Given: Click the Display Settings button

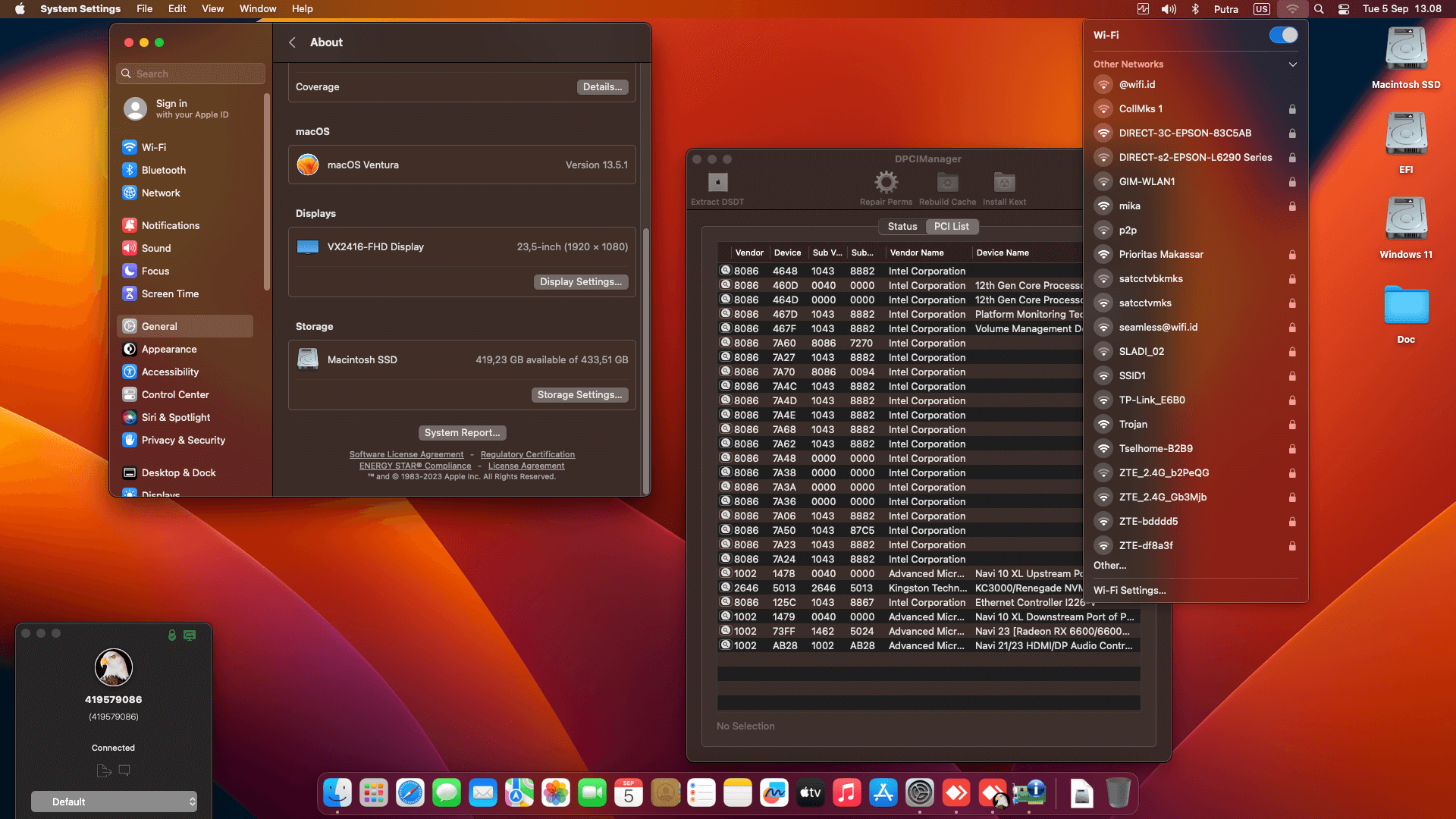Looking at the screenshot, I should pyautogui.click(x=580, y=281).
